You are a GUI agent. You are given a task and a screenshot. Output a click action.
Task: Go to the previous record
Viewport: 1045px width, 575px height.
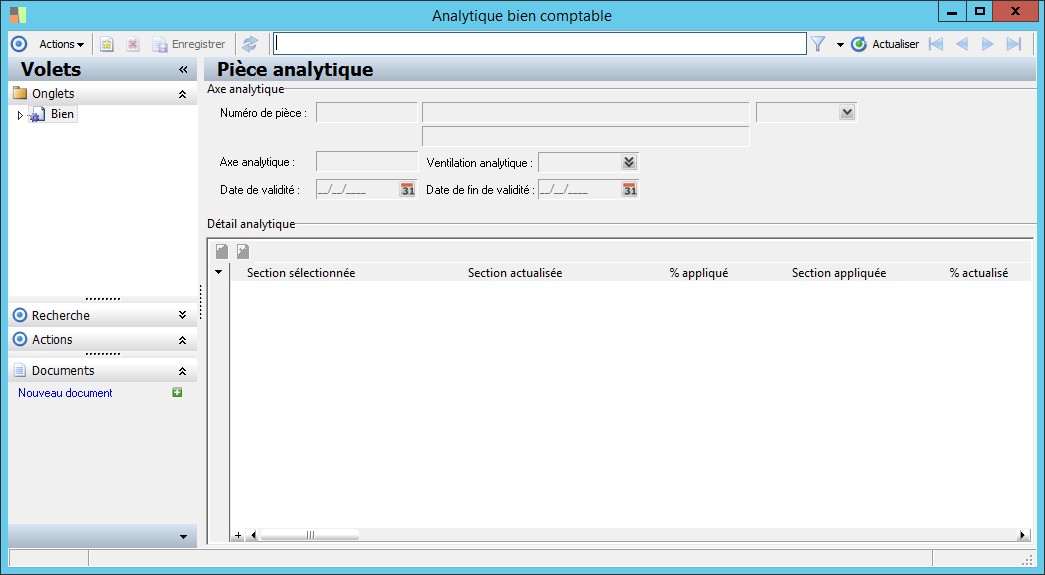click(x=962, y=44)
